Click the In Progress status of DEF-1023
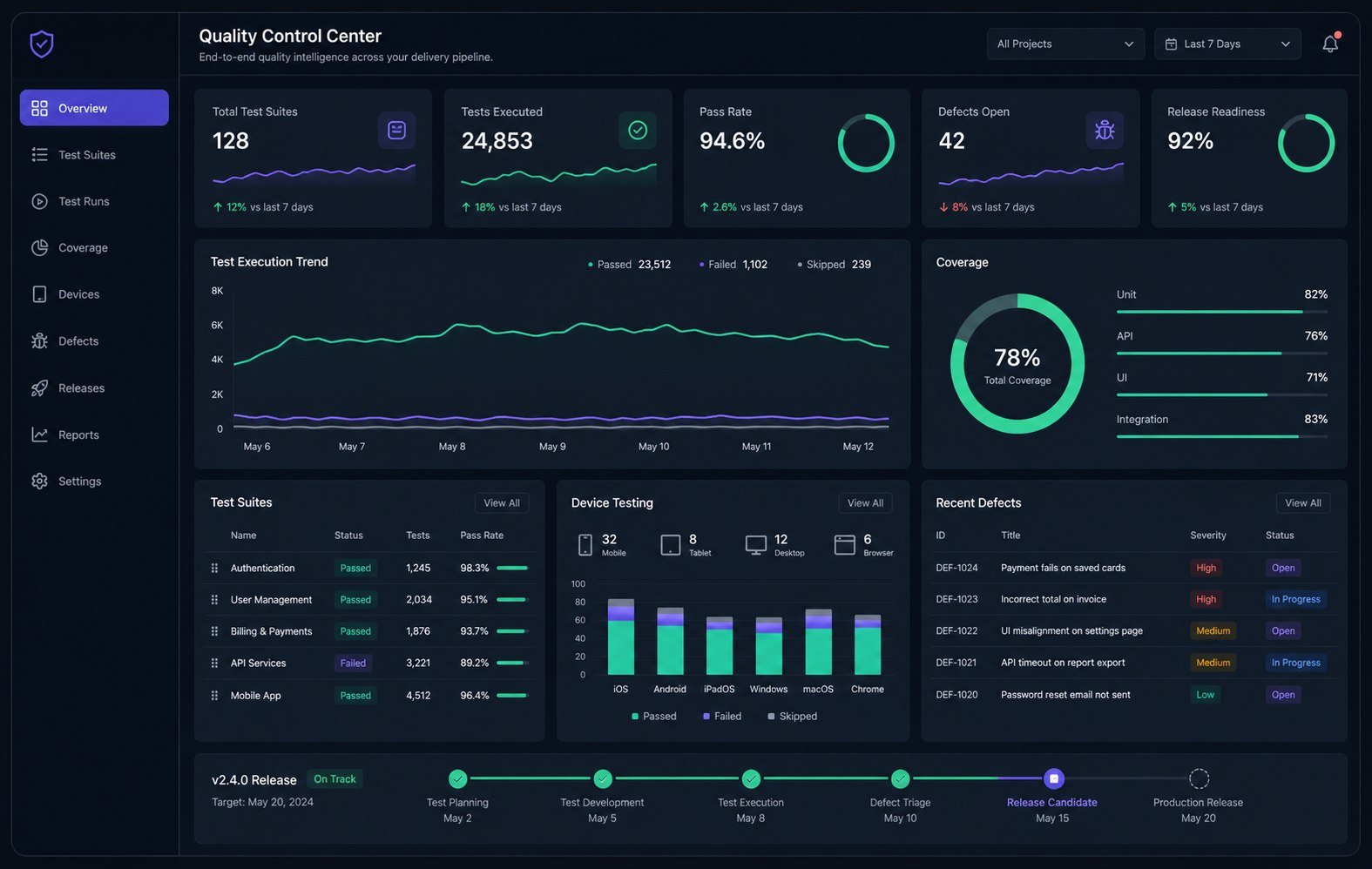This screenshot has height=869, width=1372. coord(1296,599)
